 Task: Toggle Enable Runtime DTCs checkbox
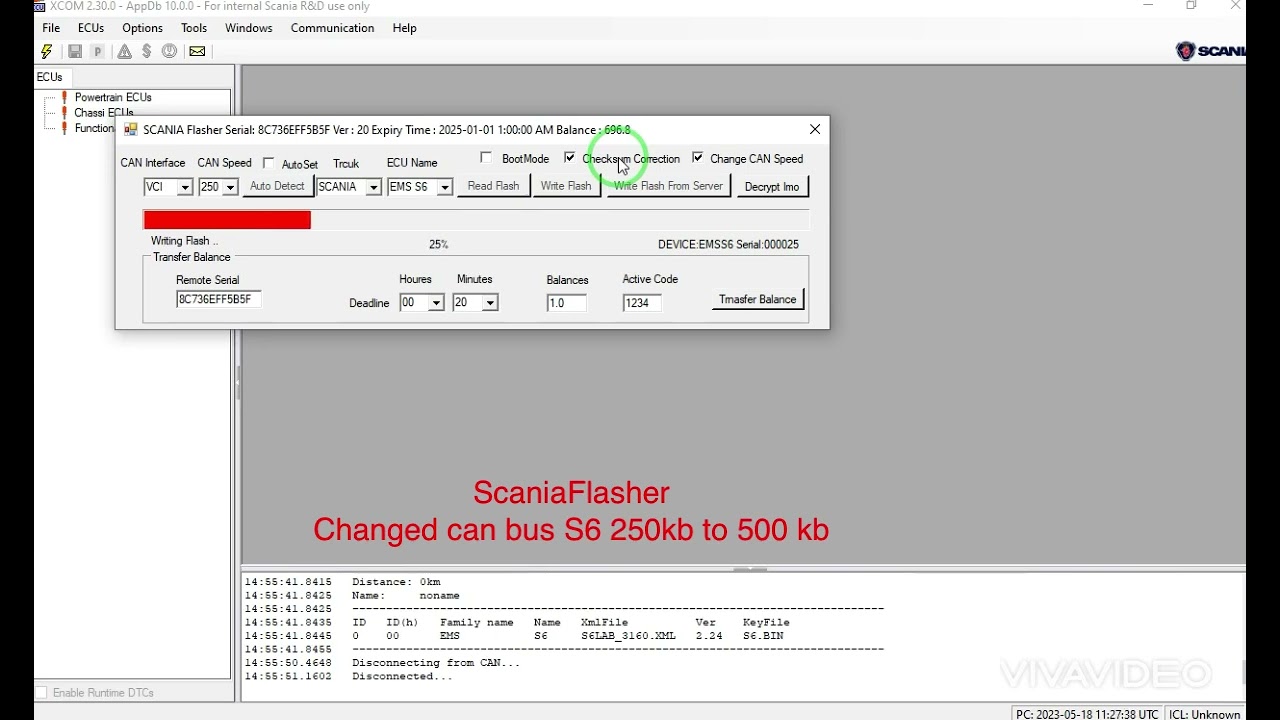pyautogui.click(x=41, y=692)
